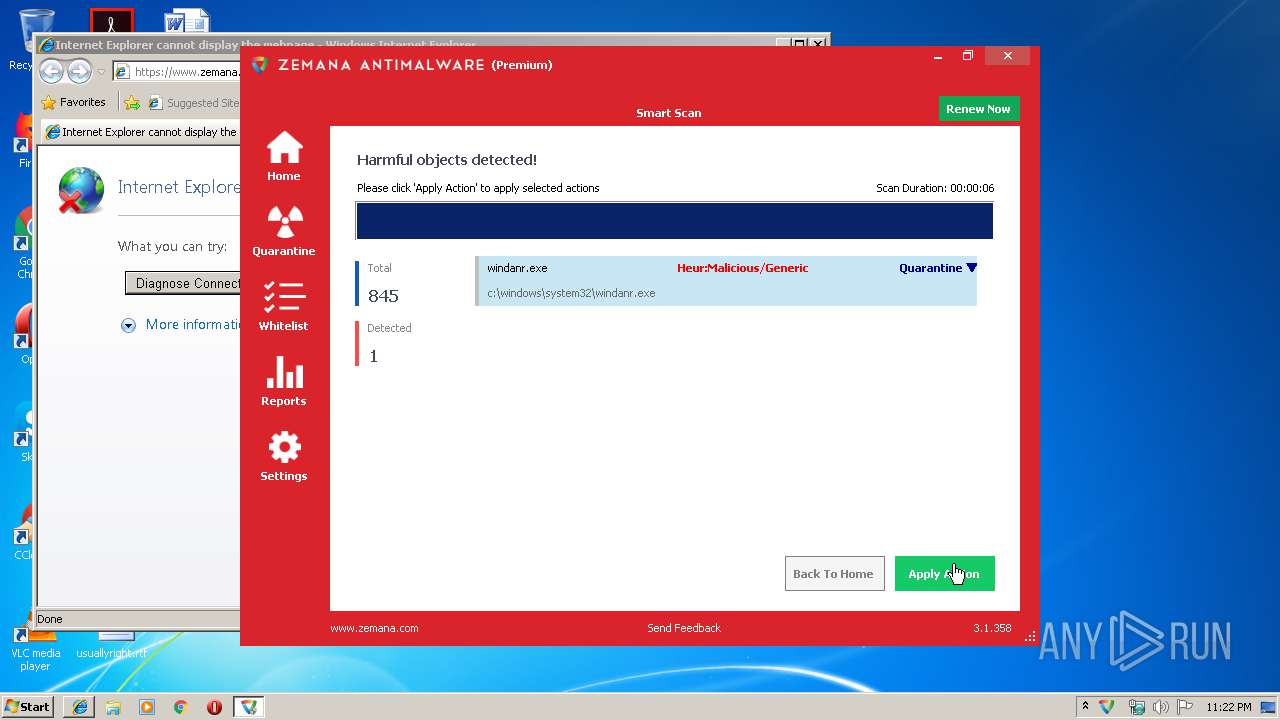Click the Send Feedback link
1280x720 pixels.
pos(684,628)
